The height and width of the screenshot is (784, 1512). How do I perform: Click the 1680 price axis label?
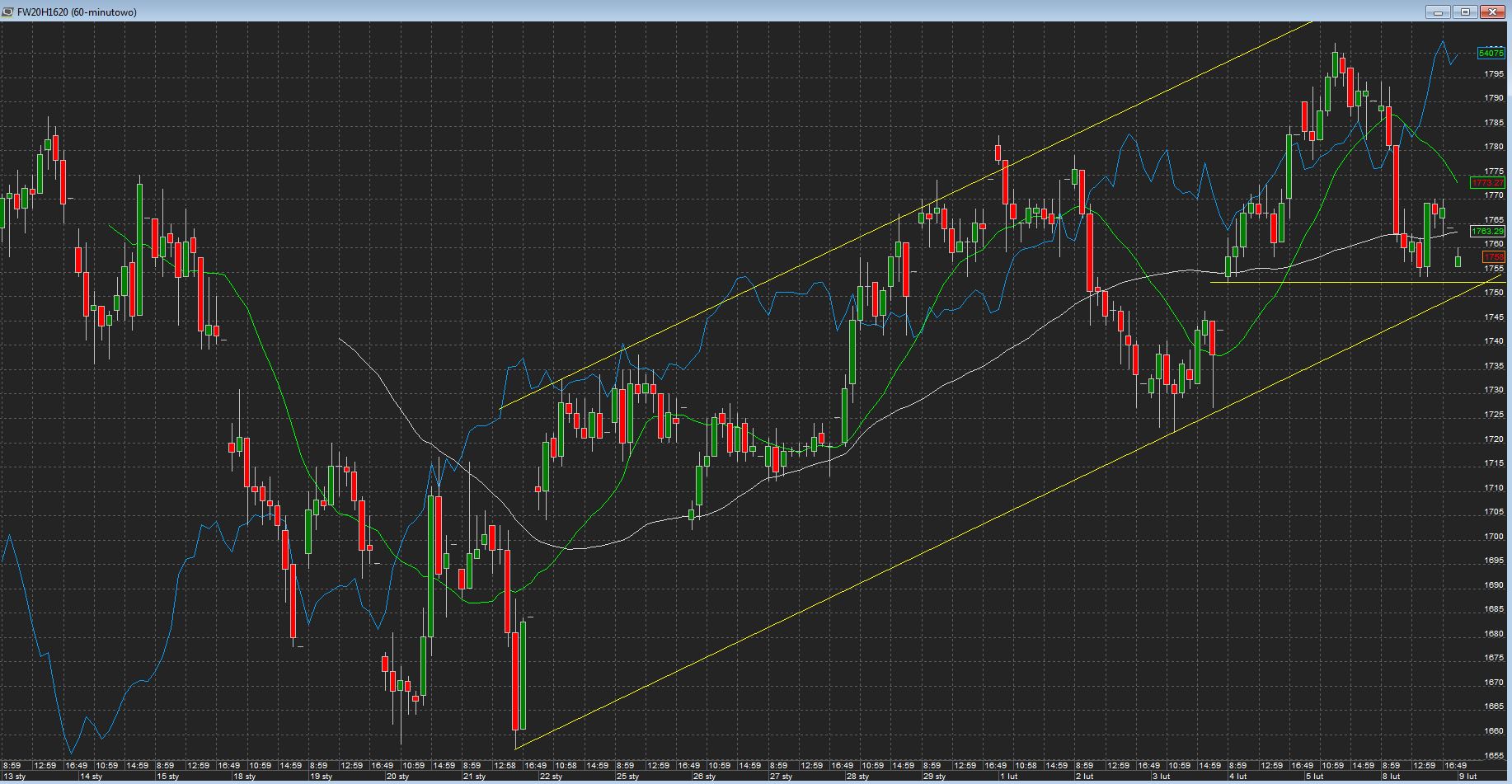click(x=1494, y=634)
